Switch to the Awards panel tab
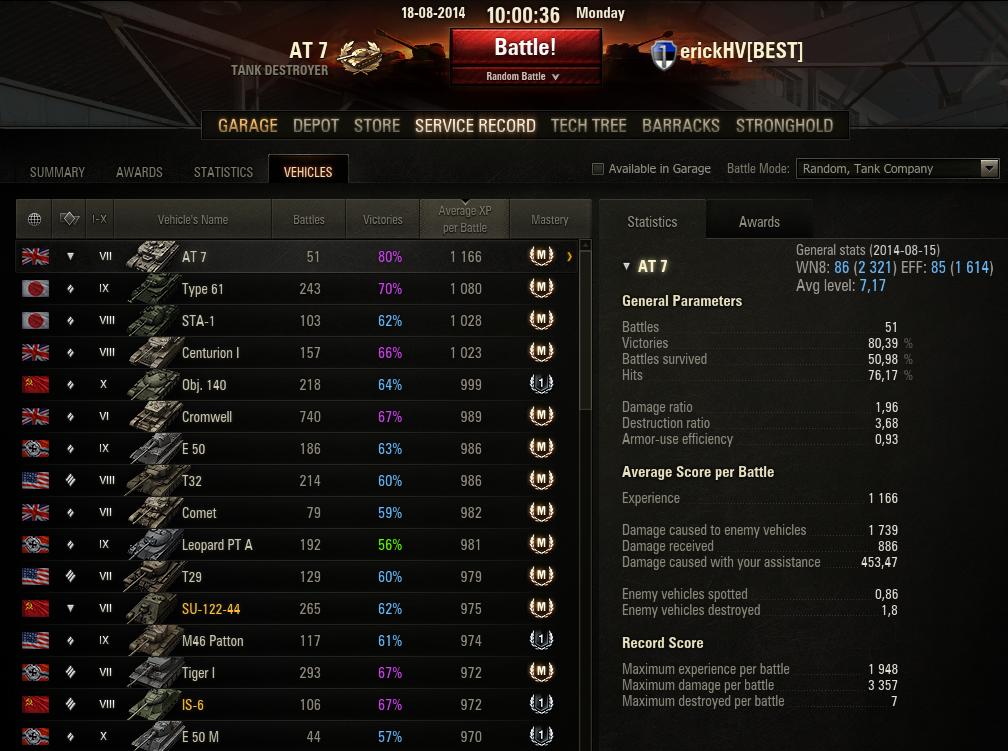 (759, 222)
